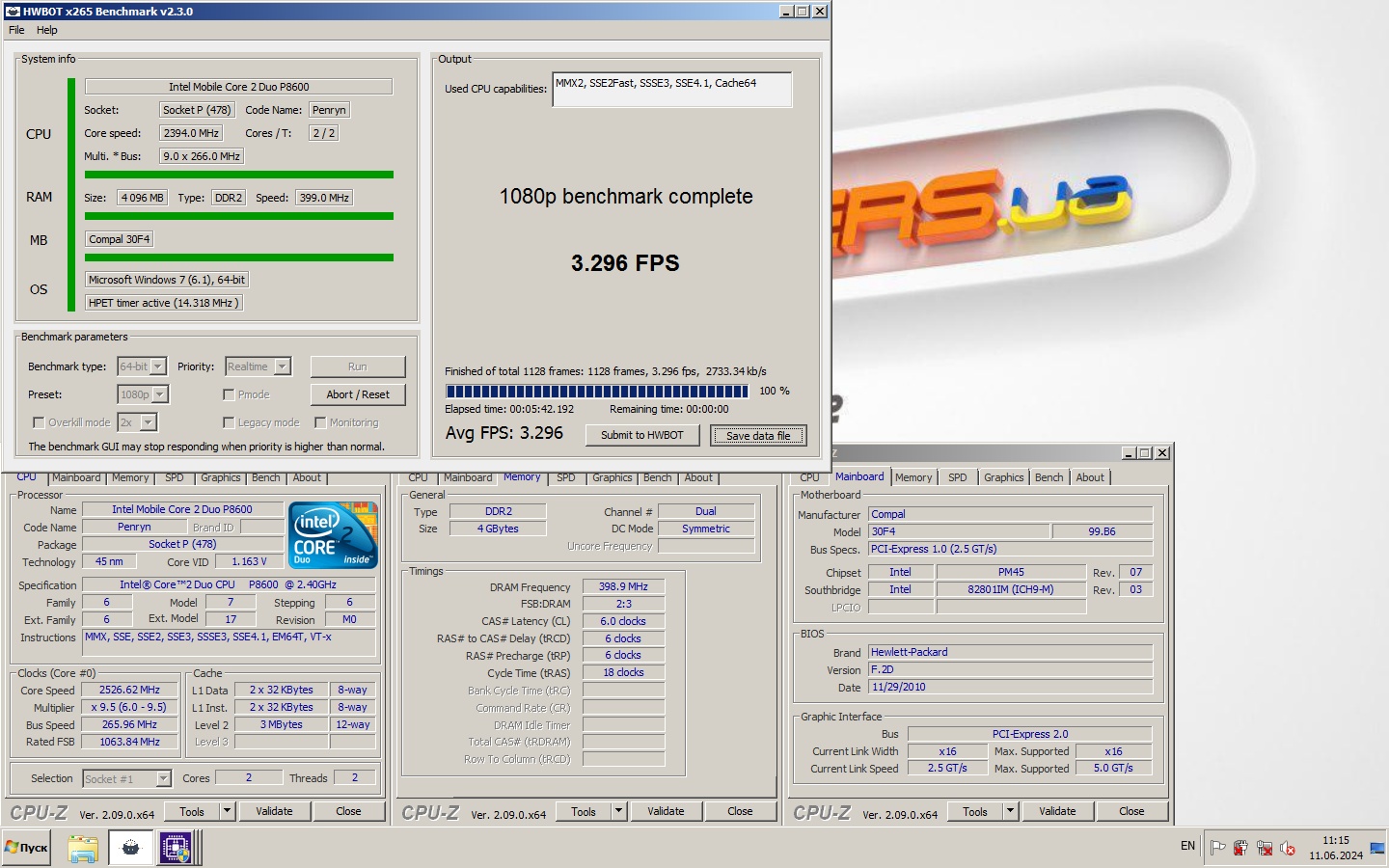
Task: Open Graphics tab in CPU-Z Motherboard window
Action: [x=1004, y=477]
